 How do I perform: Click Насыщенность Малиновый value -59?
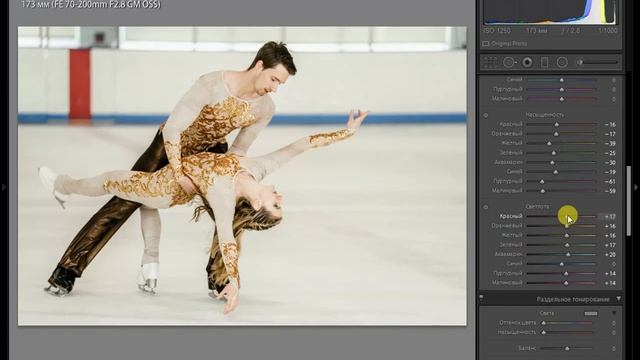pos(610,191)
